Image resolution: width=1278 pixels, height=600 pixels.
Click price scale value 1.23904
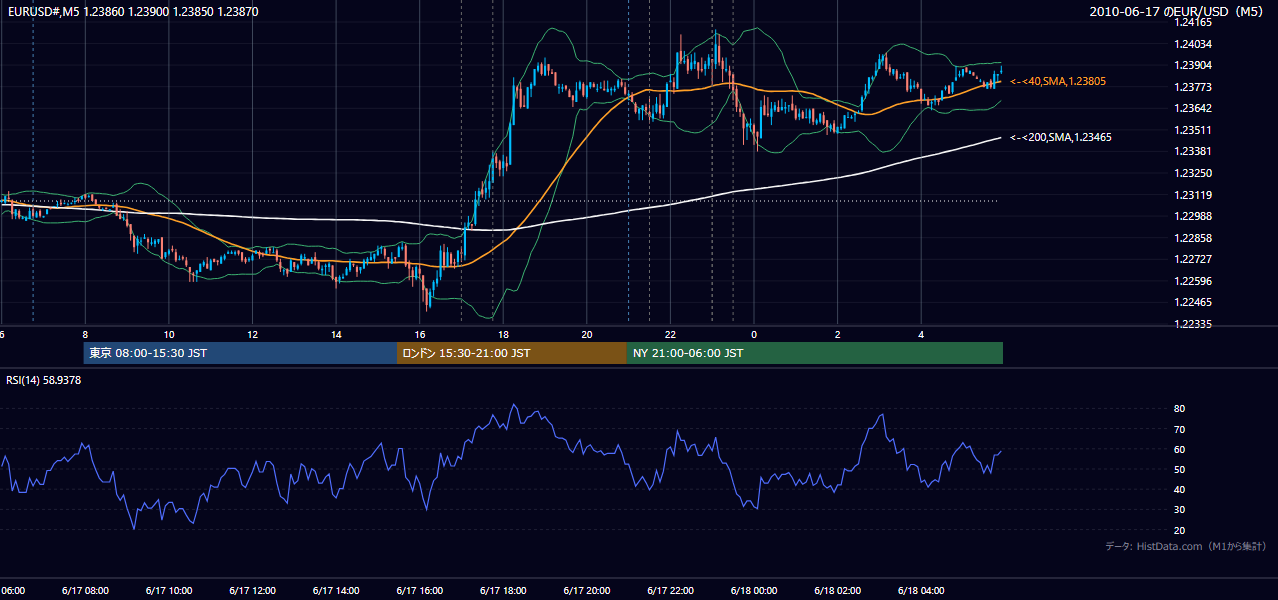click(x=1195, y=65)
